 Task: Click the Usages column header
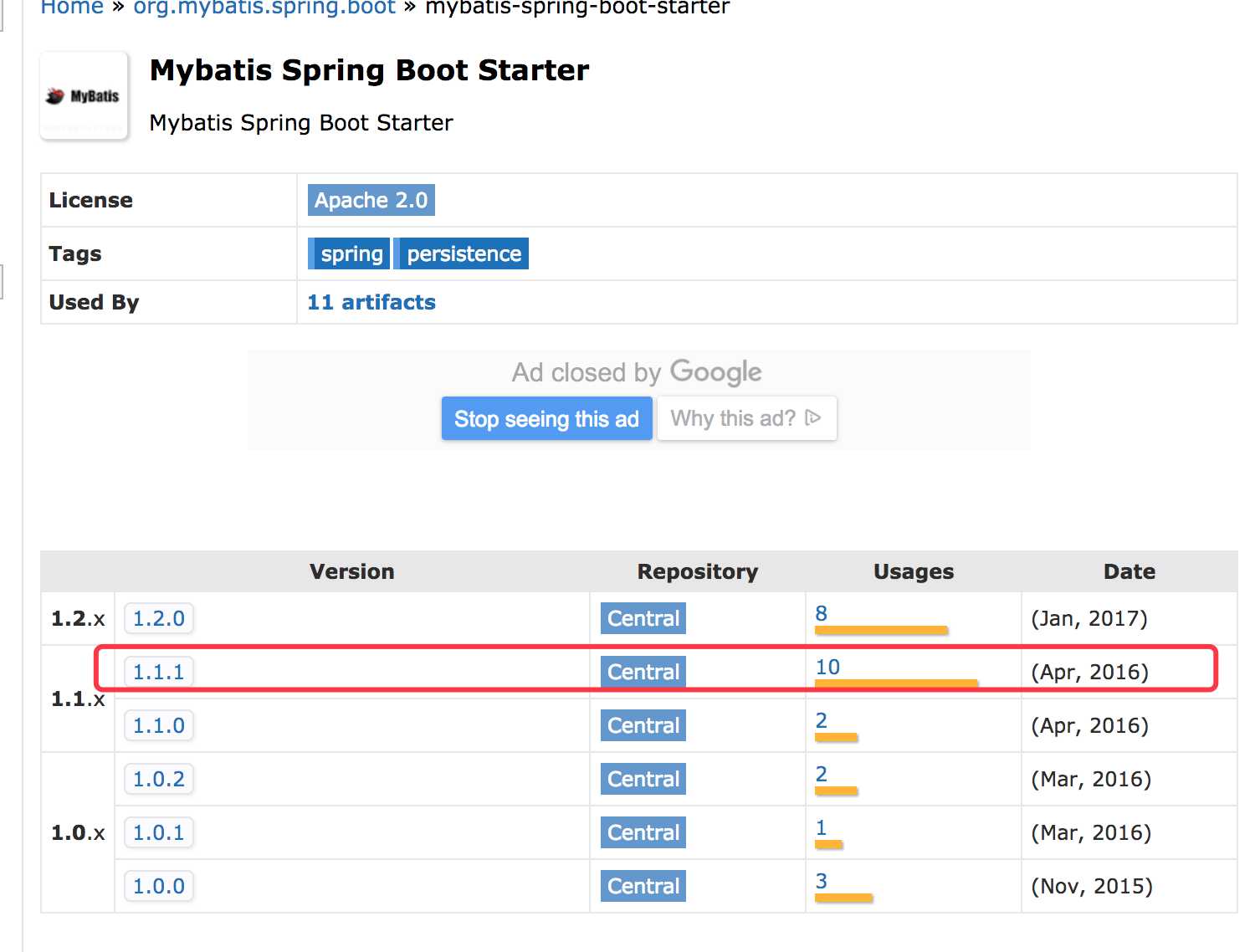coord(914,571)
